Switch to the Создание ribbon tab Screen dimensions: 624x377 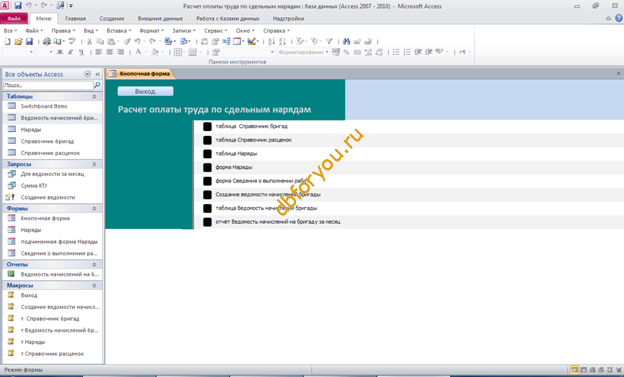click(x=112, y=18)
